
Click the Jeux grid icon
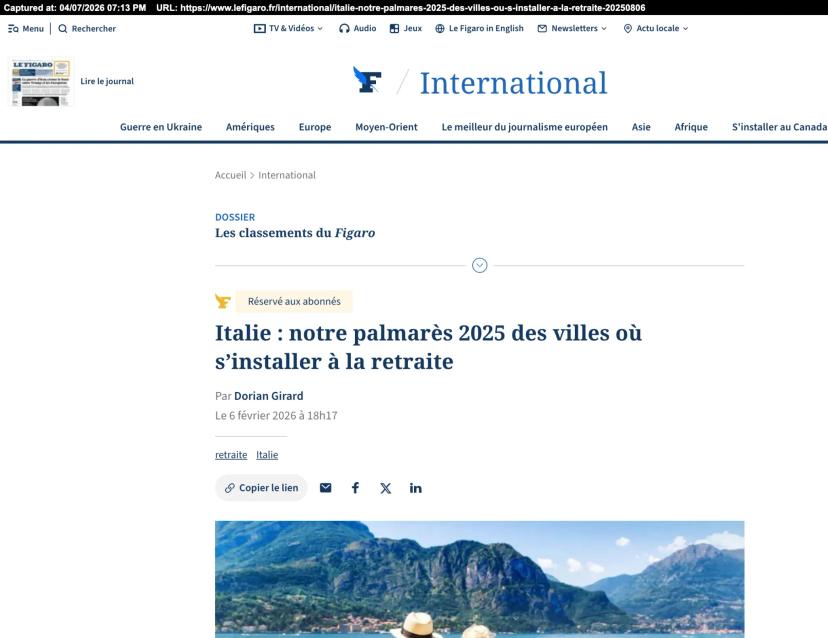coord(394,29)
